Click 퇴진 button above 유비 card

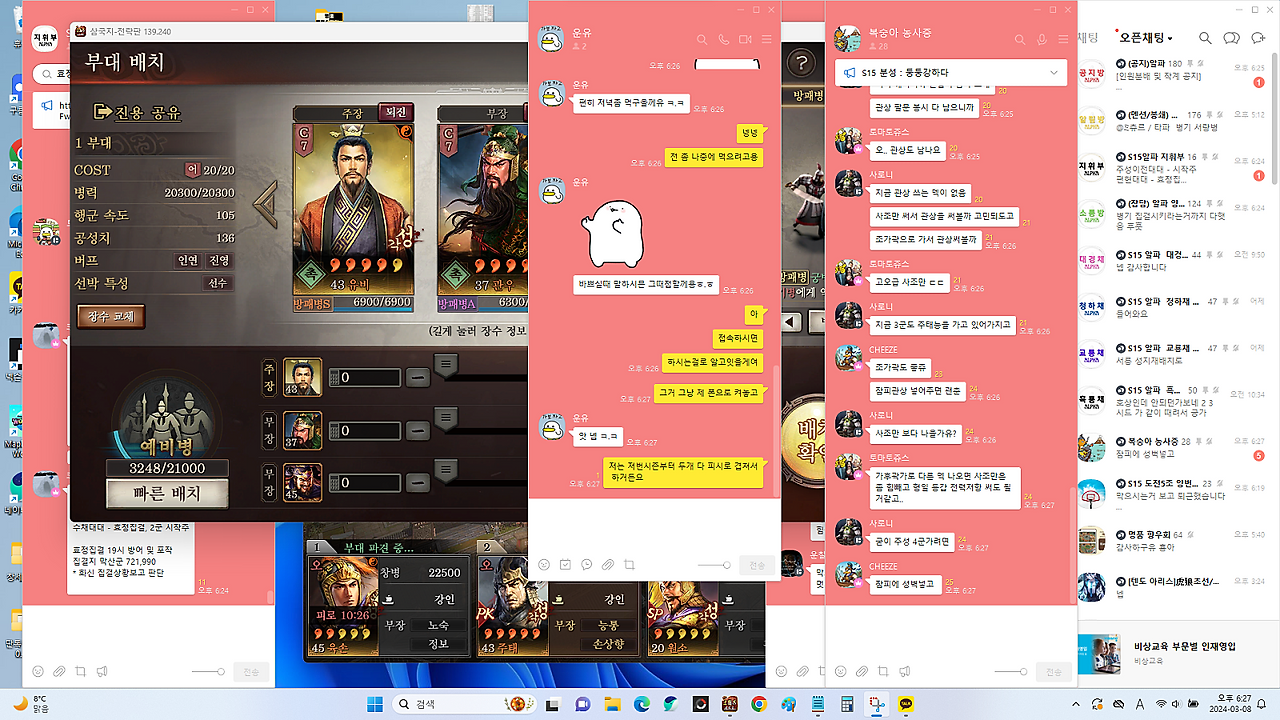pos(394,113)
